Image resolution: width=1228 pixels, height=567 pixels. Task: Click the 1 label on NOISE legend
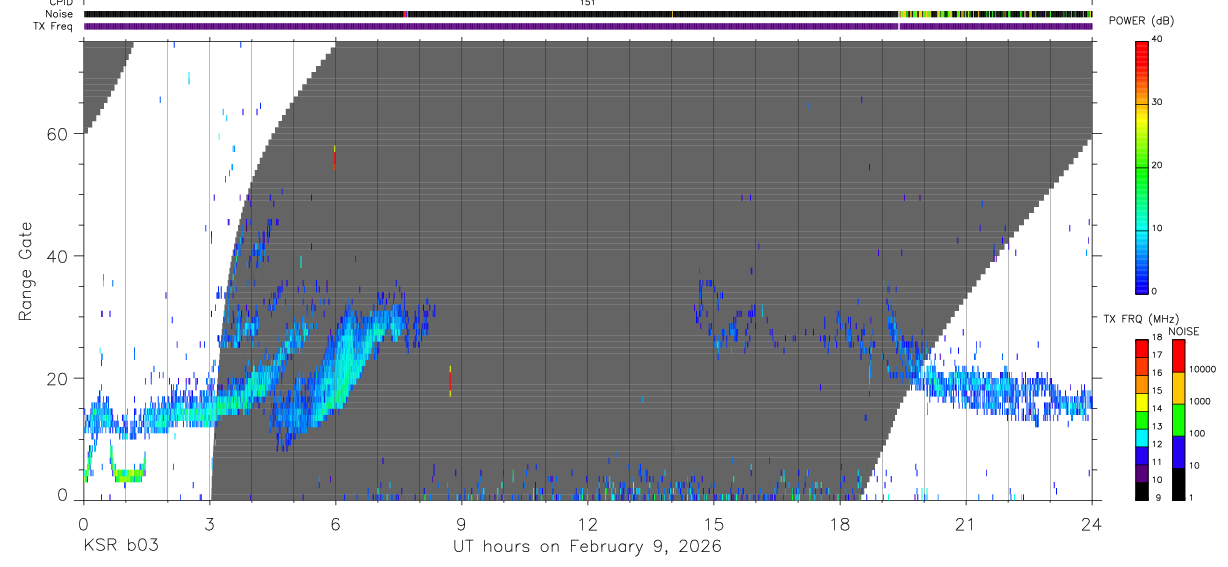pyautogui.click(x=1190, y=498)
